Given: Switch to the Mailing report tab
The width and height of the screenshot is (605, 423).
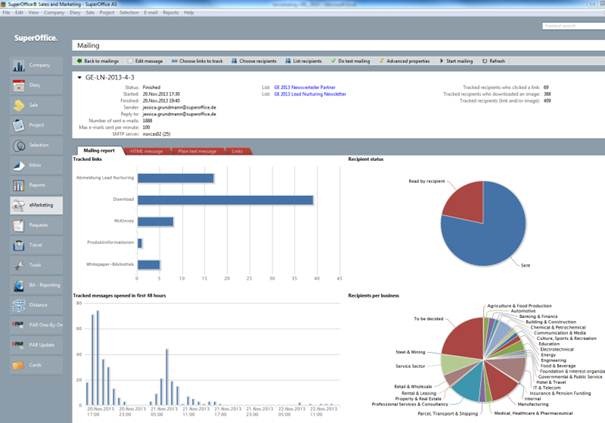Looking at the screenshot, I should (99, 151).
